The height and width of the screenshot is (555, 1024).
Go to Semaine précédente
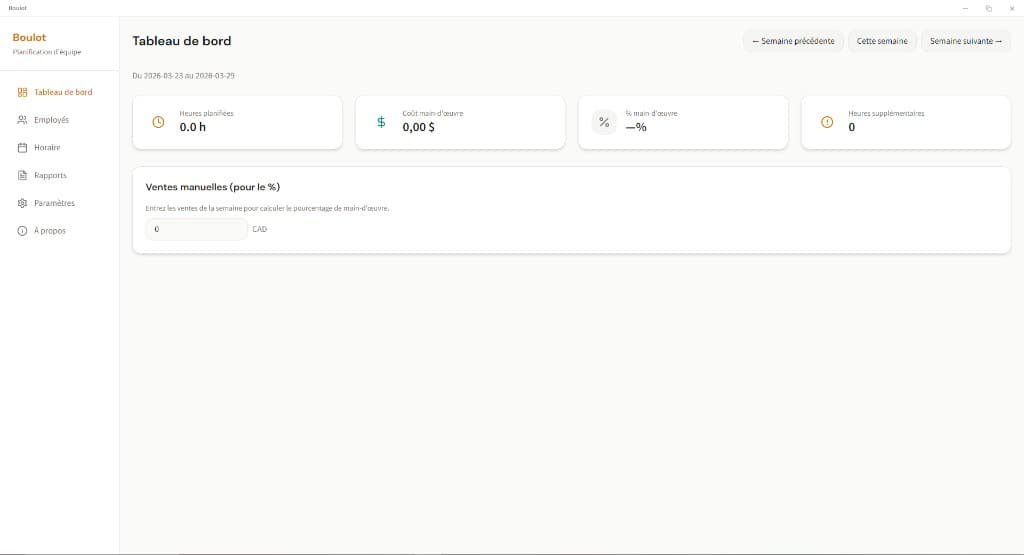coord(793,41)
